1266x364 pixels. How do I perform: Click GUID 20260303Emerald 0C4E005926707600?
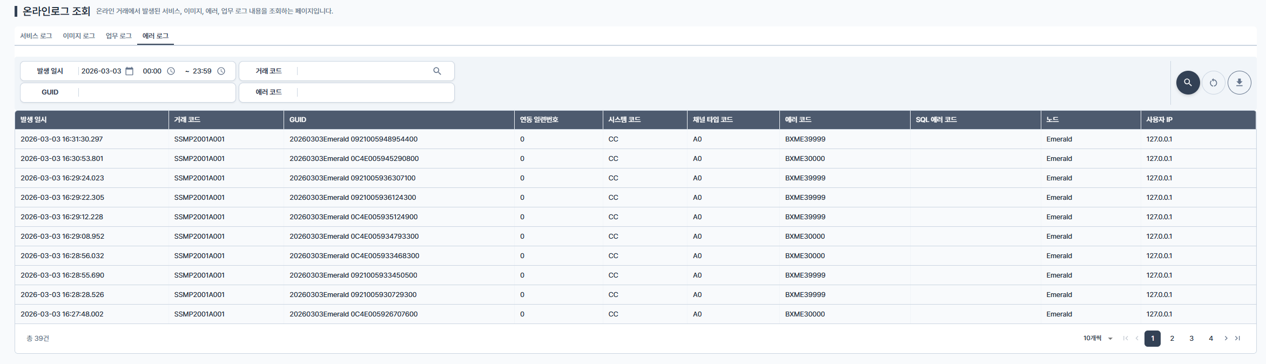coord(353,314)
